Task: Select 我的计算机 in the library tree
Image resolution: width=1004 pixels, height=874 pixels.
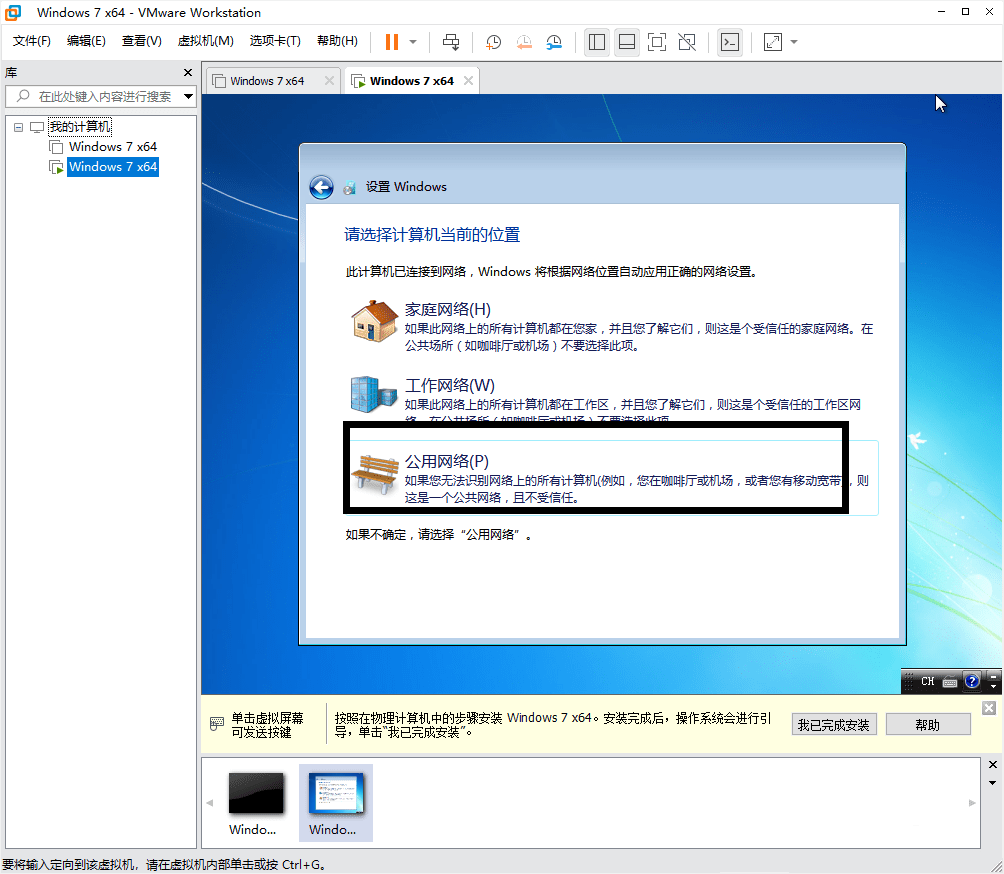Action: 80,127
